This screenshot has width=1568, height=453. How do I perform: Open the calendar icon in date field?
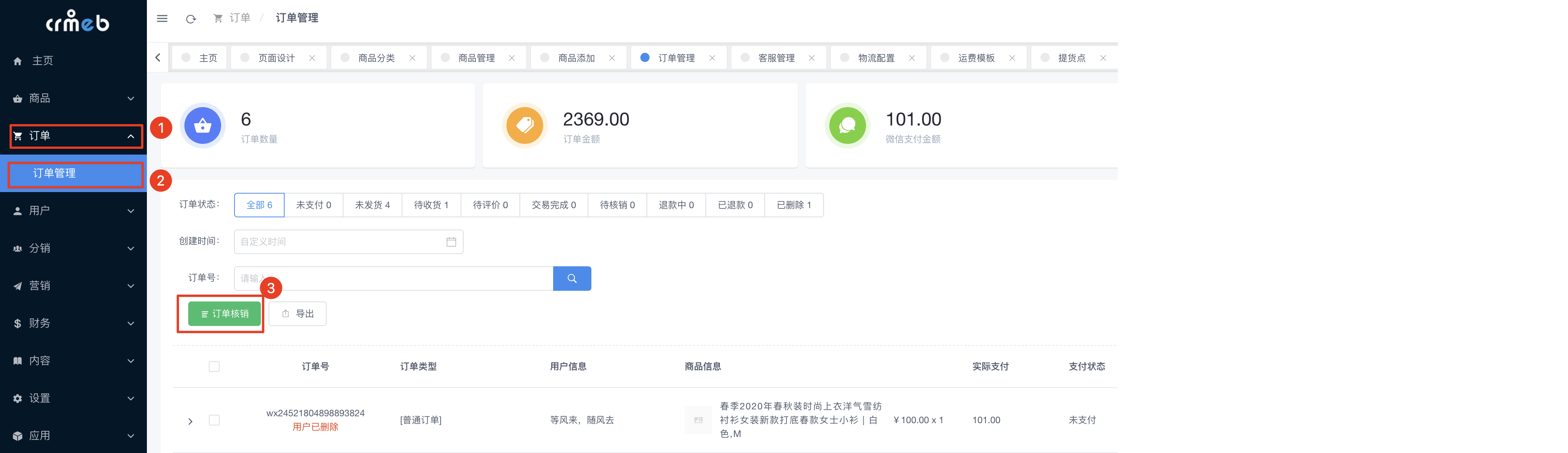click(451, 242)
